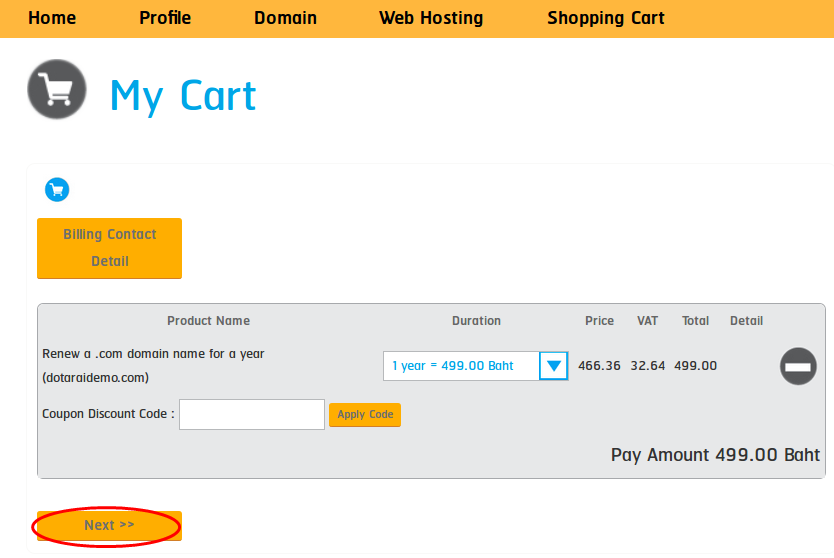Click the 'Coupon Discount Code :' label
This screenshot has height=558, width=834.
pos(109,414)
